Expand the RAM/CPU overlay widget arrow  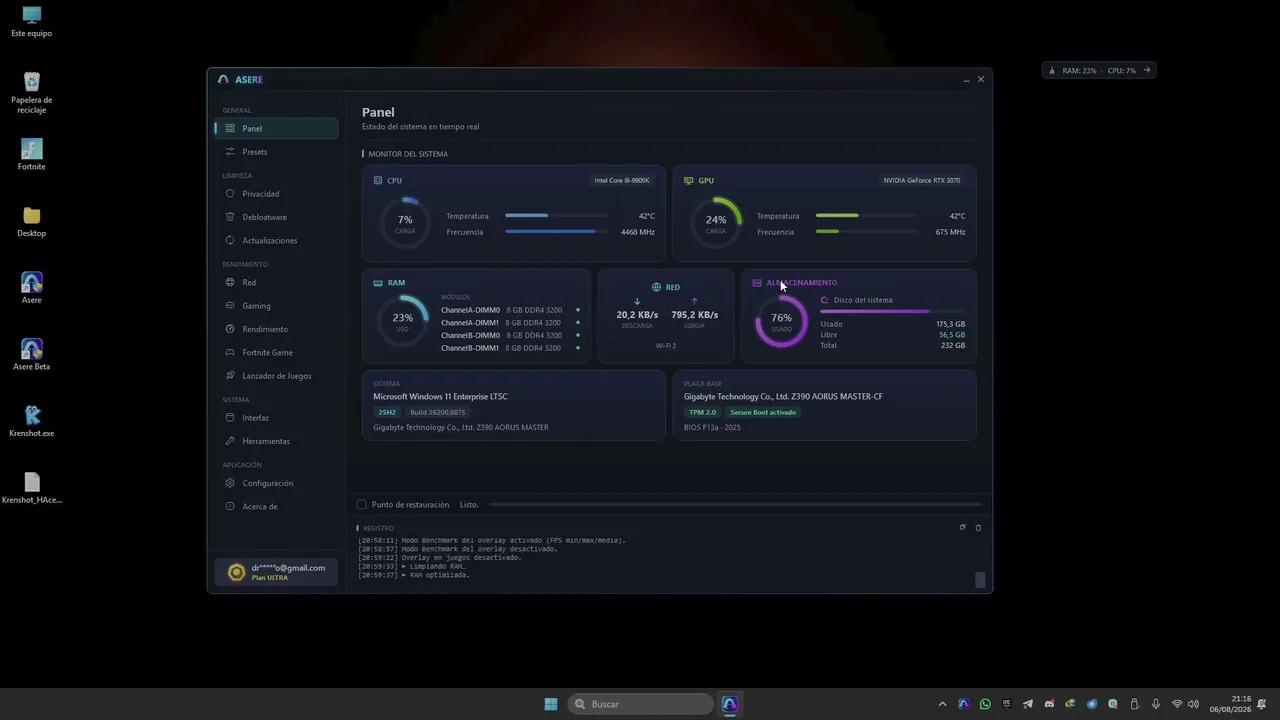coord(1147,70)
